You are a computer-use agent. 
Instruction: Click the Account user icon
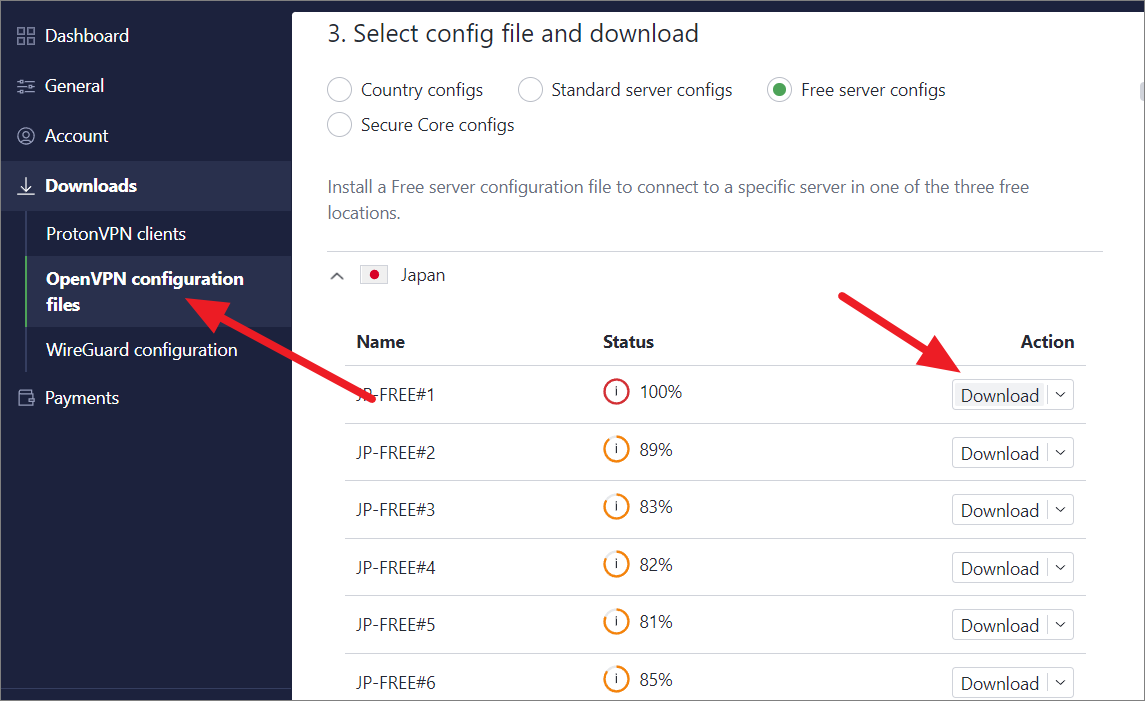[x=26, y=136]
